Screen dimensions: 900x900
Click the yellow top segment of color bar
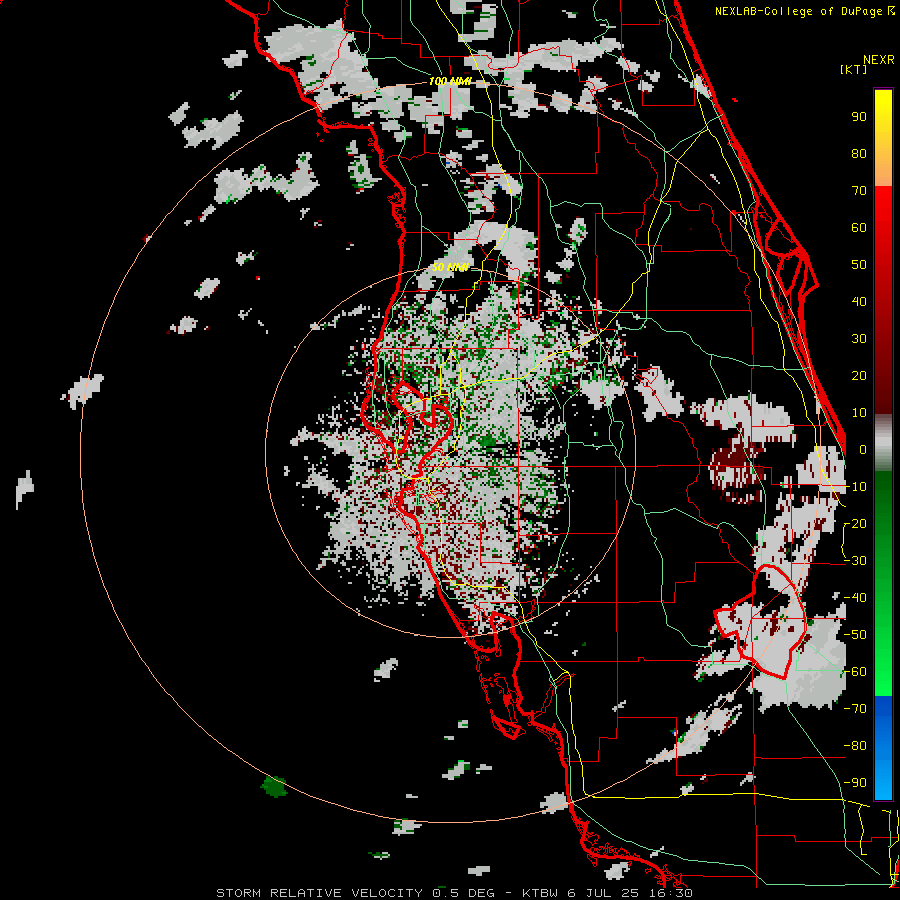coord(883,138)
